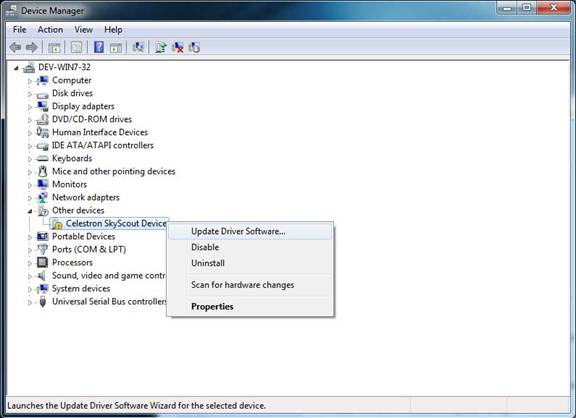Image resolution: width=576 pixels, height=418 pixels.
Task: Click the Uninstall red-X toolbar icon
Action: [x=177, y=47]
